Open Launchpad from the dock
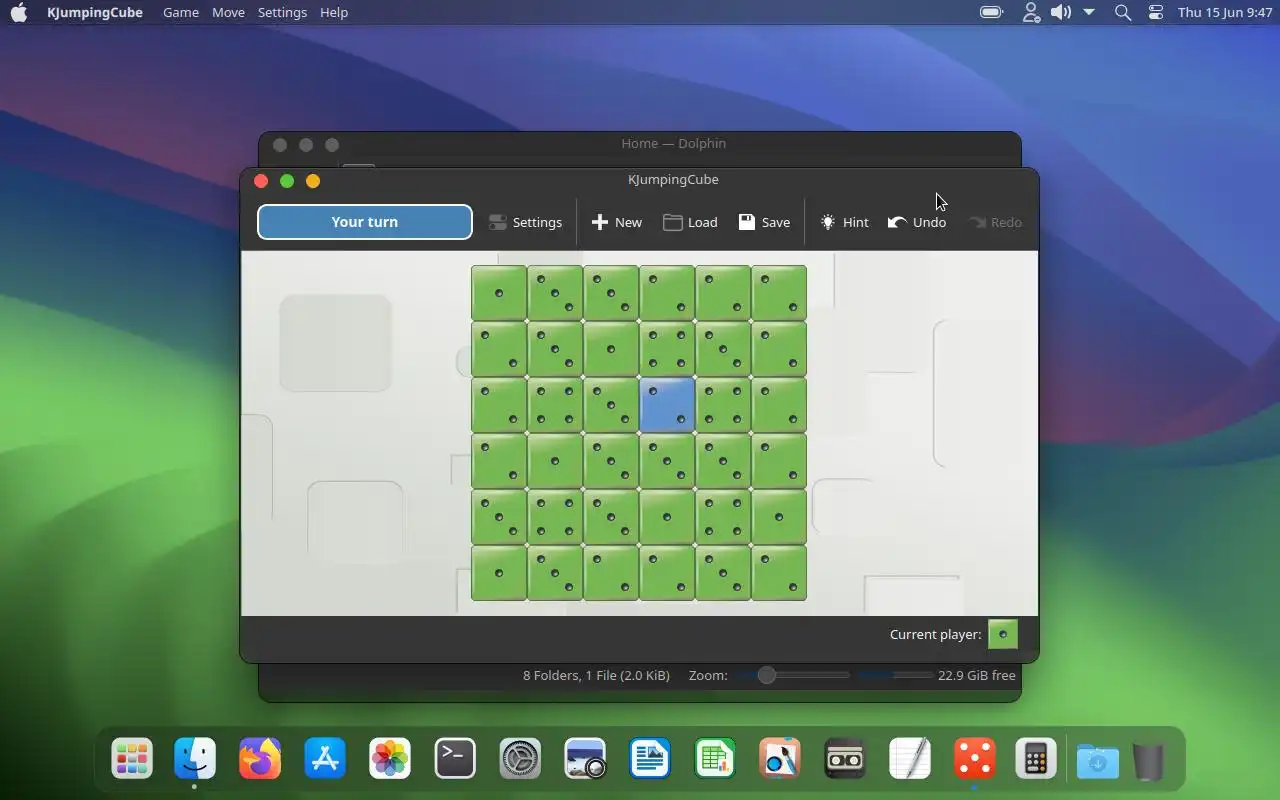The height and width of the screenshot is (800, 1280). 132,759
